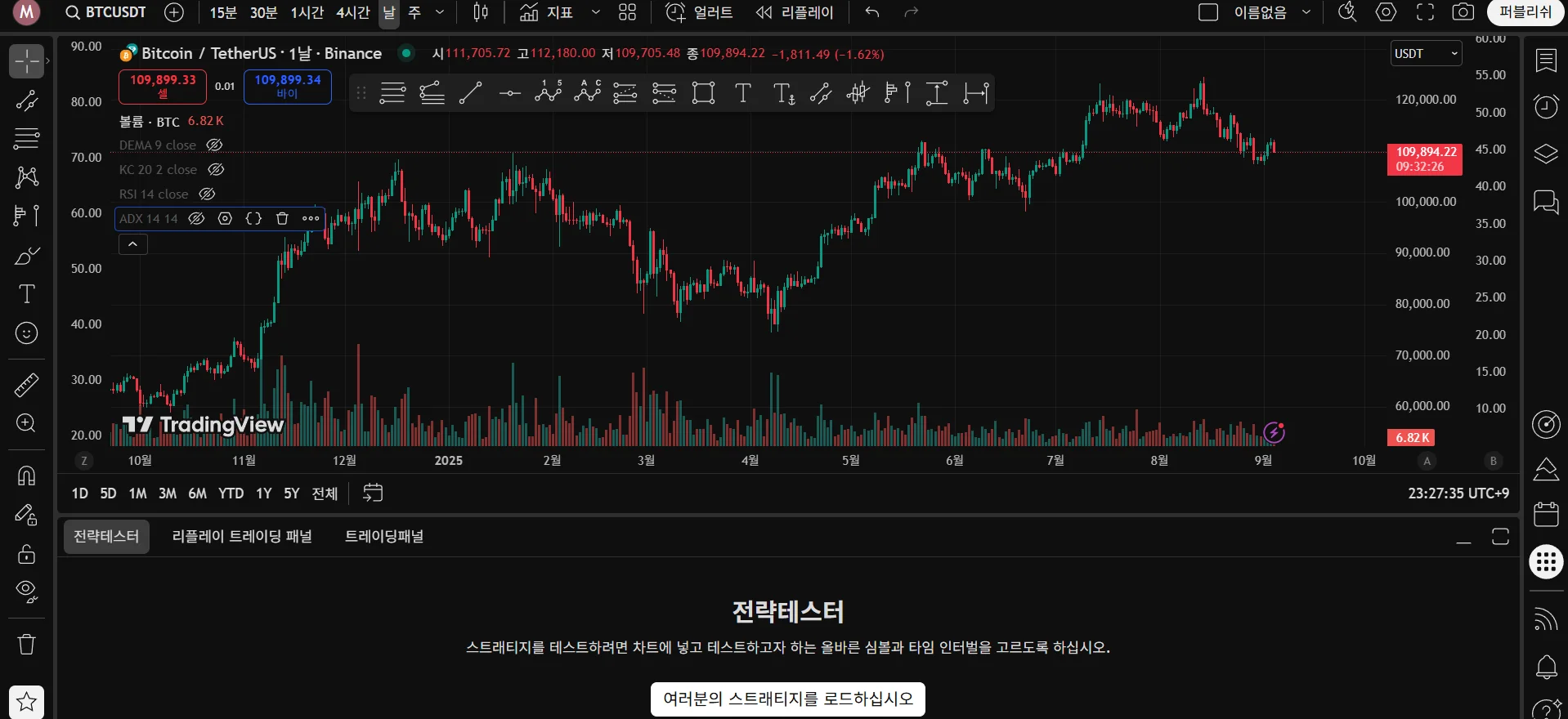Screen dimensions: 1568x719
Task: Select the text tool in left sidebar
Action: pos(26,294)
